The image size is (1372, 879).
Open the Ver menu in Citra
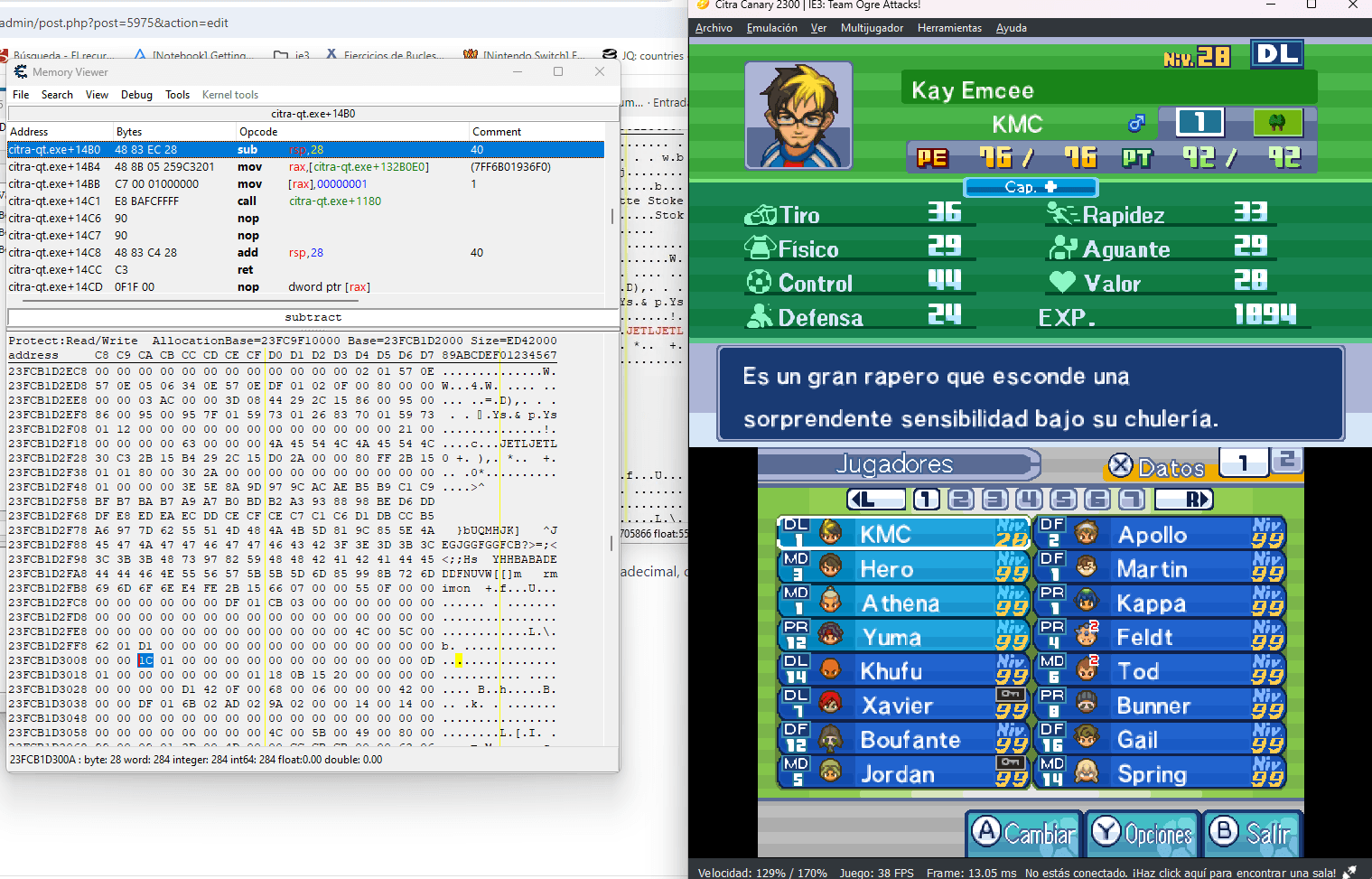pyautogui.click(x=818, y=28)
